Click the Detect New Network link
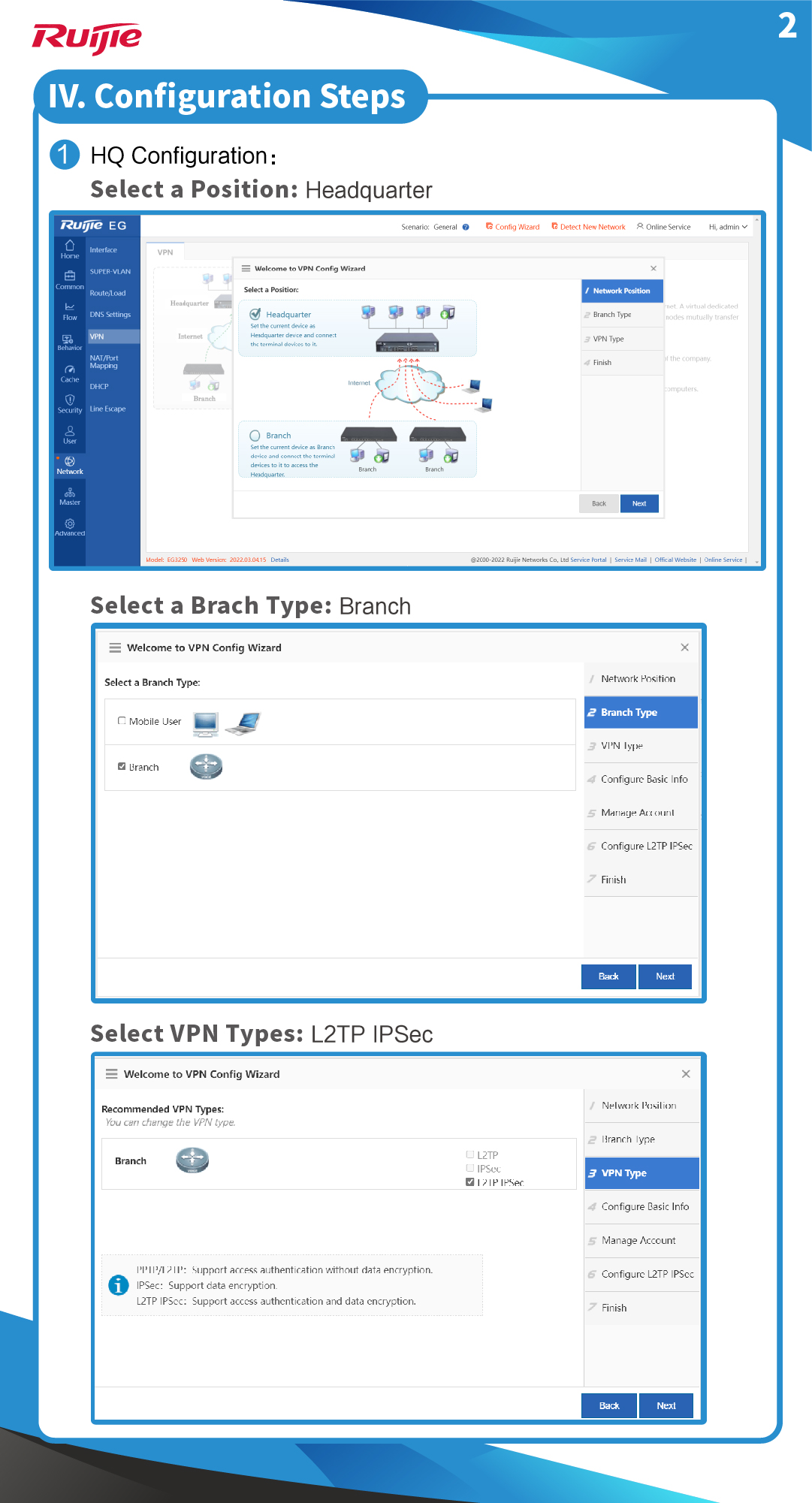Viewport: 812px width, 1503px height. coord(588,227)
